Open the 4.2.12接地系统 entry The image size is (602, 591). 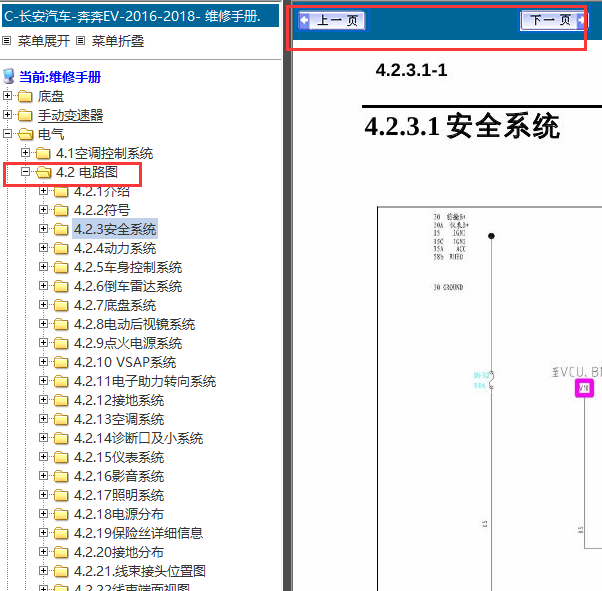point(119,400)
